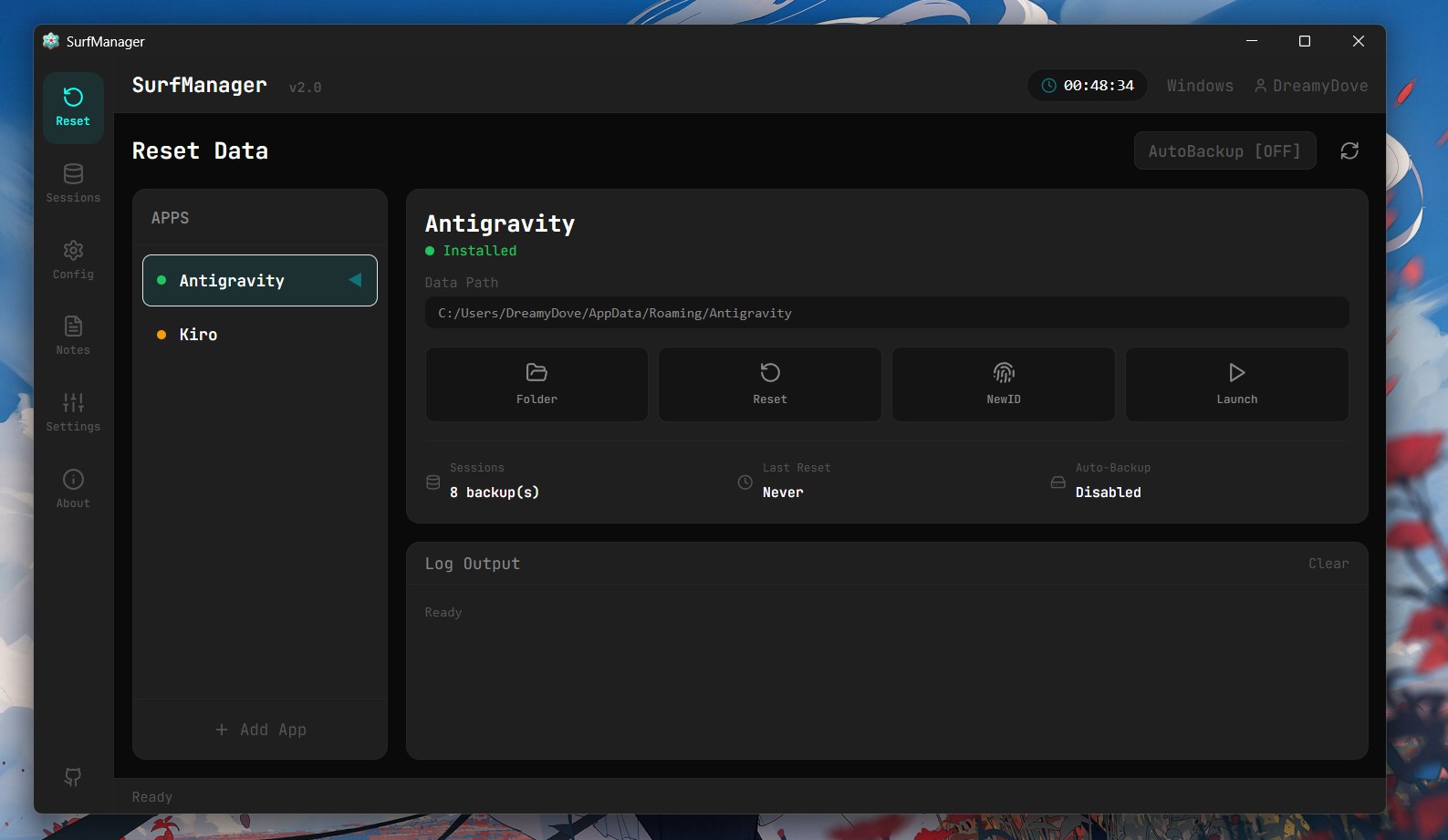Screen dimensions: 1448x840
Task: Close the SurfManager window
Action: point(1359,41)
